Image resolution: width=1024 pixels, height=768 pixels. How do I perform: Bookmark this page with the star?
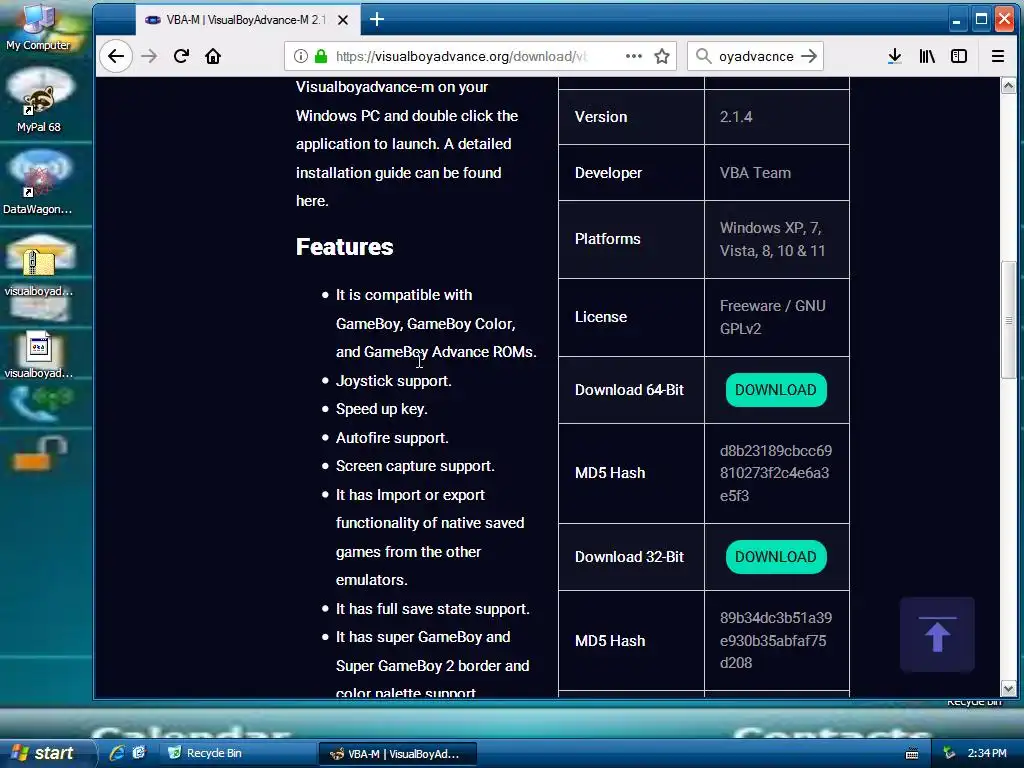tap(662, 56)
